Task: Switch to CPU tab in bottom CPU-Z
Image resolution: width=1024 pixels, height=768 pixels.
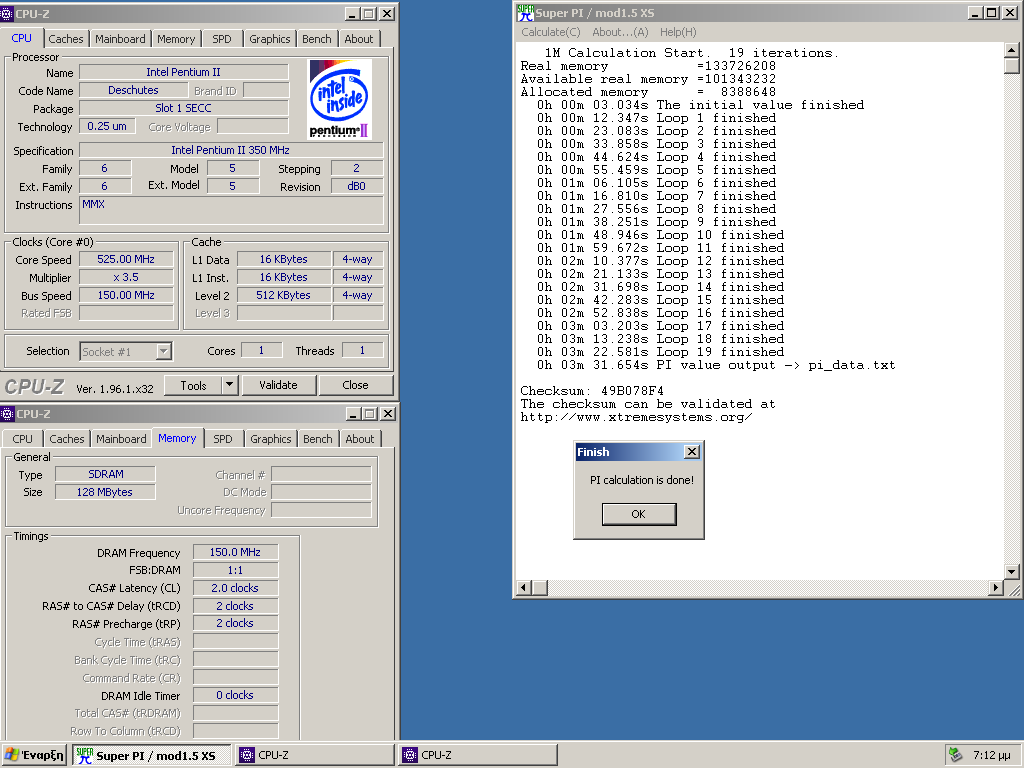Action: pos(22,440)
